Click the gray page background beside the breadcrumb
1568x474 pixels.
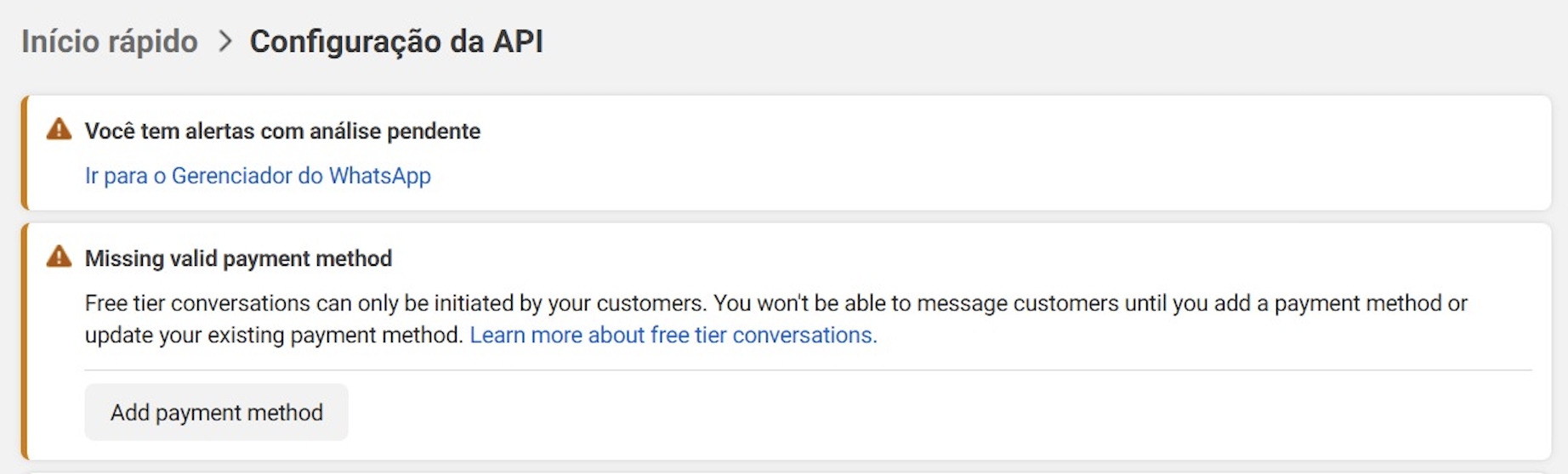point(1020,42)
